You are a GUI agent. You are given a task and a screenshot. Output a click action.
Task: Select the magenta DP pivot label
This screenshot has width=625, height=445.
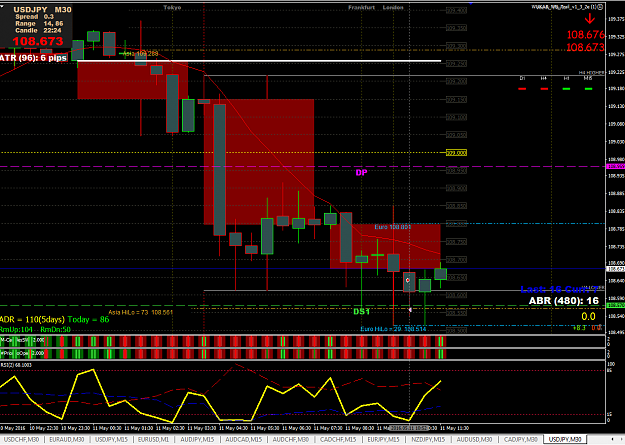pos(361,173)
